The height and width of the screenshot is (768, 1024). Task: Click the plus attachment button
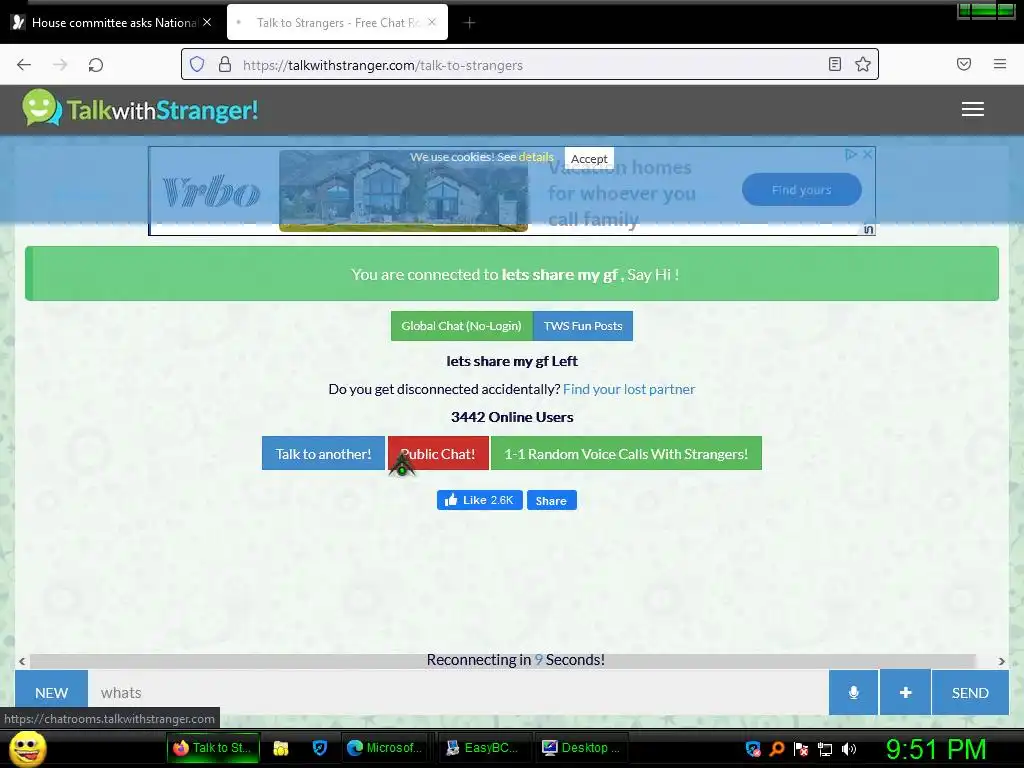[905, 692]
